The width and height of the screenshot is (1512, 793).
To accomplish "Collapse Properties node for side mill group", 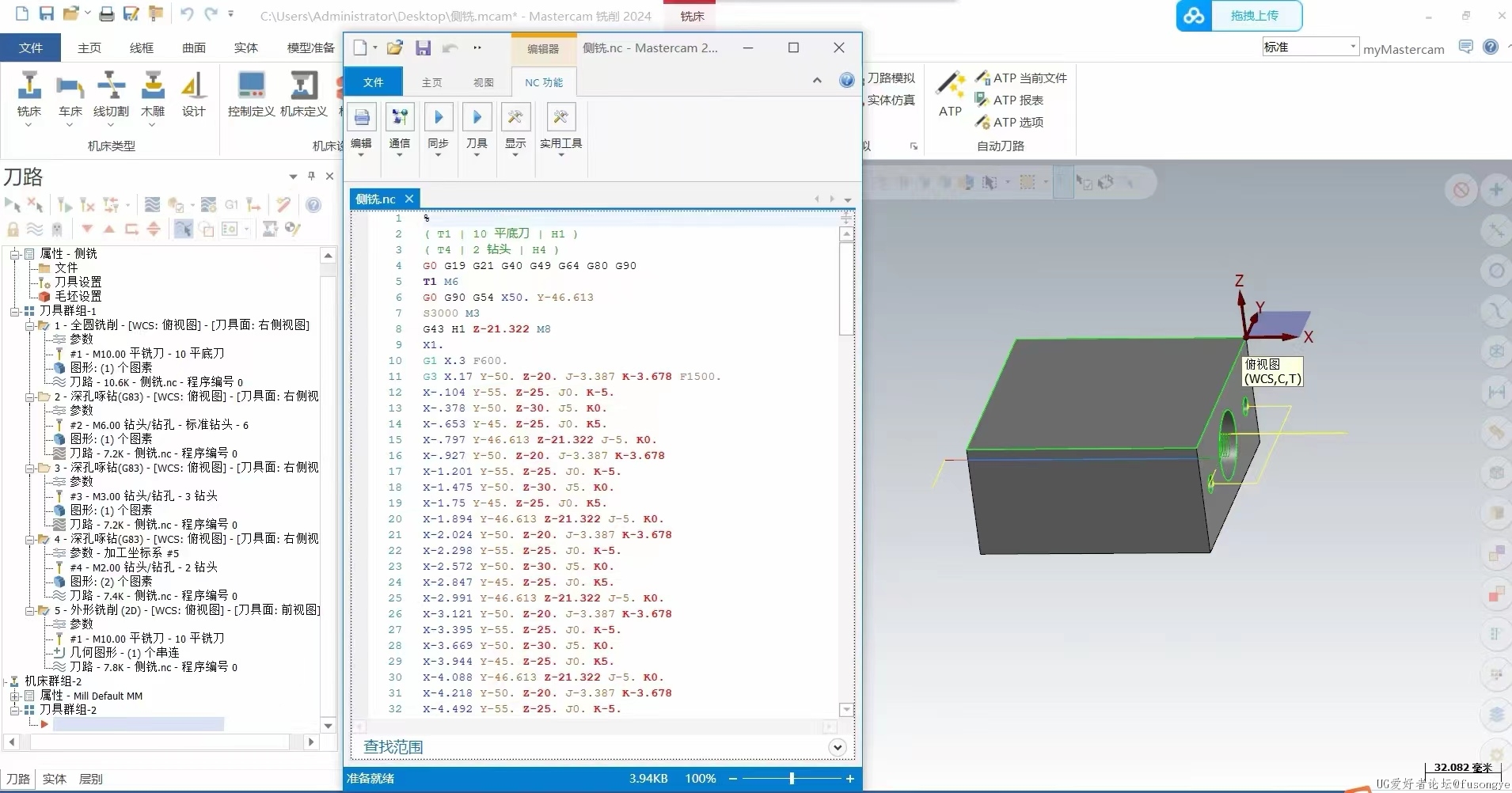I will tap(14, 254).
